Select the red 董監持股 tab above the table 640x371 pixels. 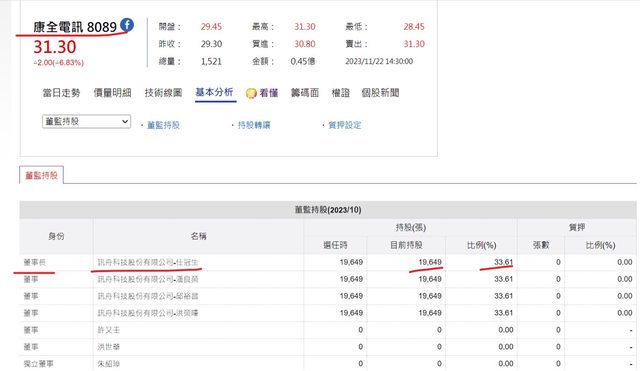pos(42,175)
